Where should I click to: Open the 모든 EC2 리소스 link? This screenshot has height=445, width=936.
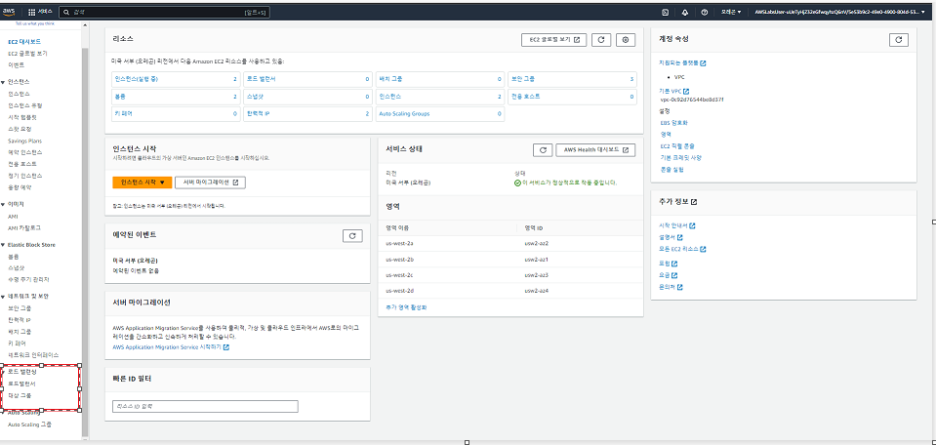683,249
